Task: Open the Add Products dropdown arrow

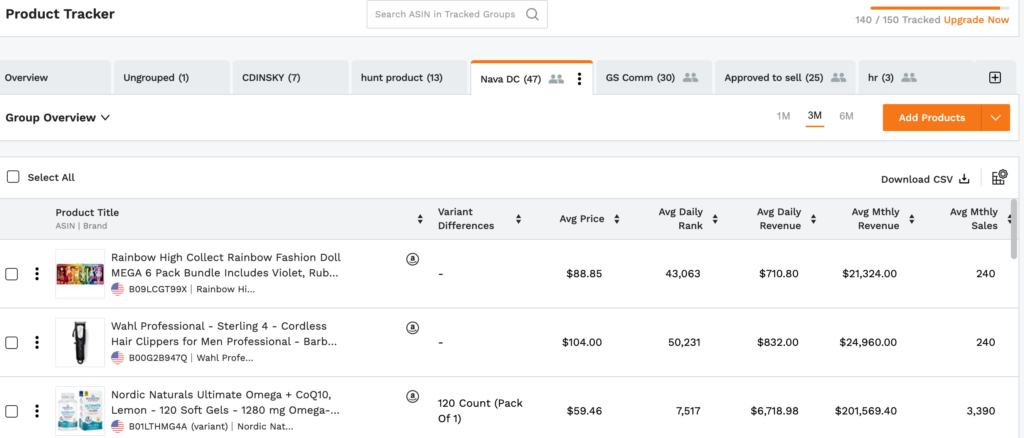Action: [995, 118]
